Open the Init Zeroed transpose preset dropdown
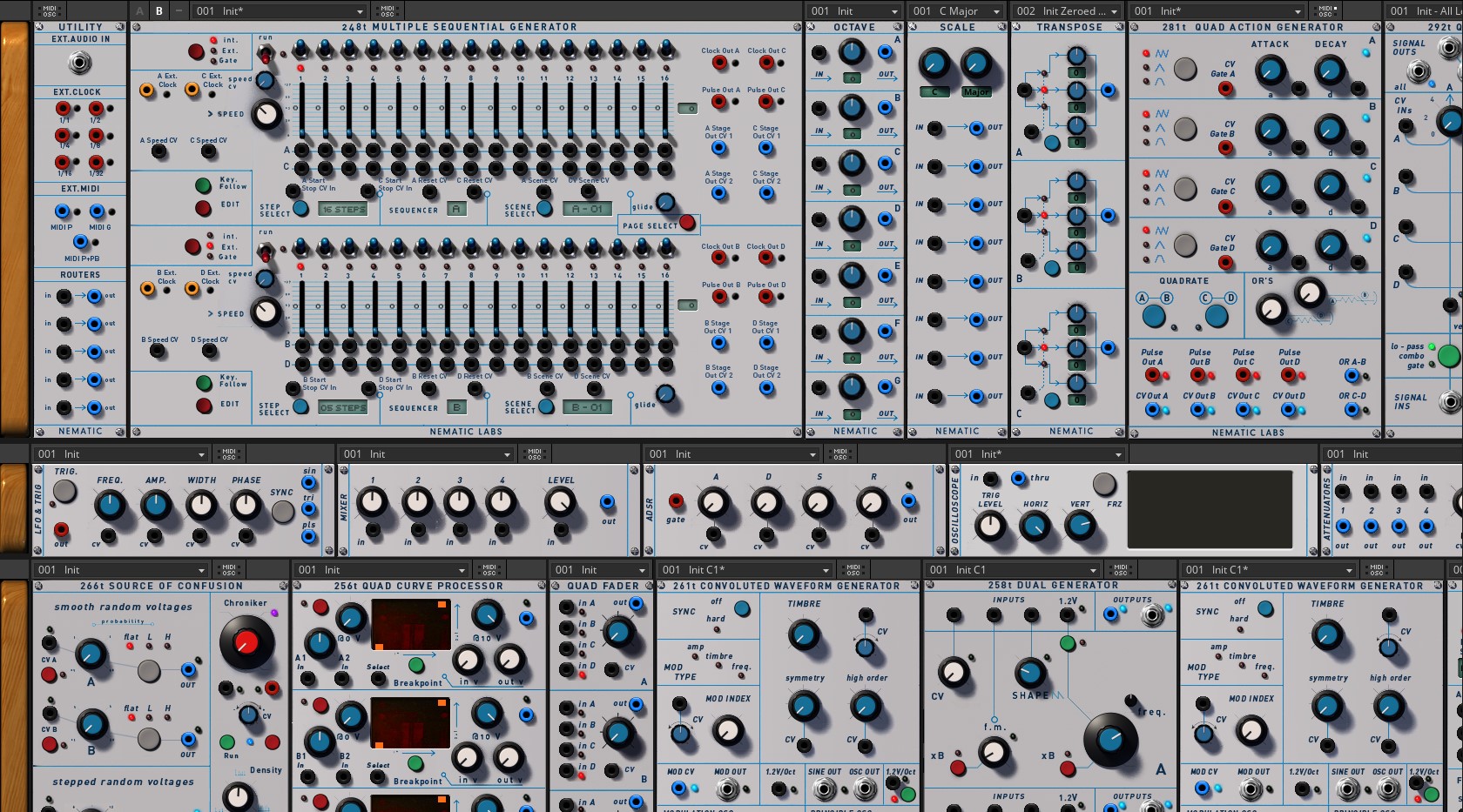The width and height of the screenshot is (1463, 812). [x=1067, y=11]
